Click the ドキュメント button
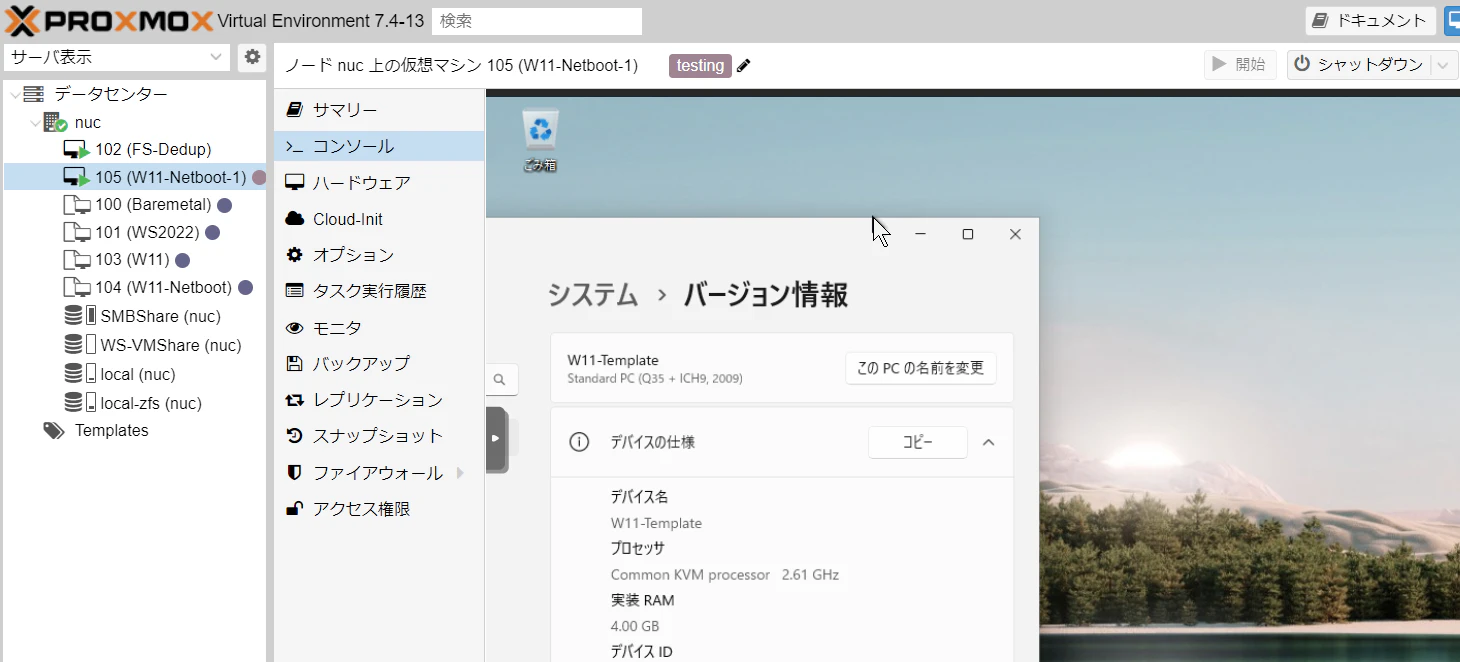The width and height of the screenshot is (1460, 662). coord(1370,21)
